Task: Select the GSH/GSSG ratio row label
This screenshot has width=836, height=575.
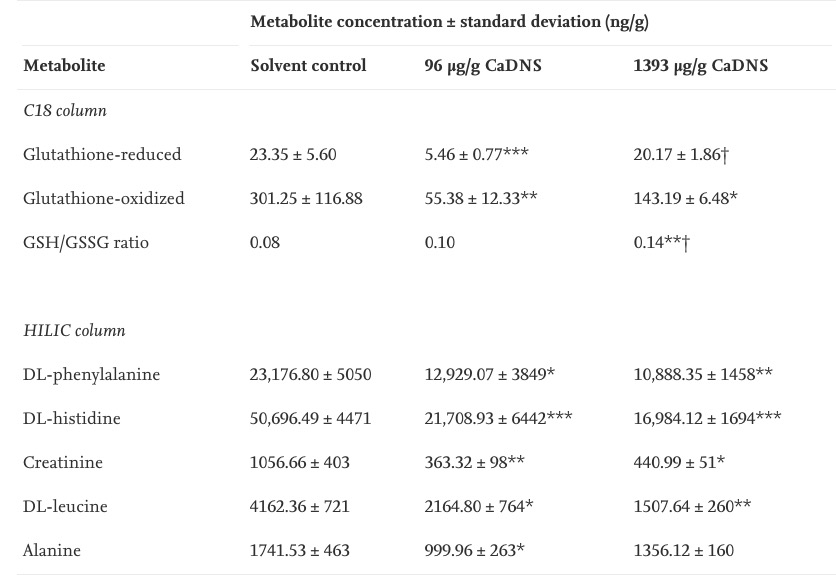Action: [86, 243]
